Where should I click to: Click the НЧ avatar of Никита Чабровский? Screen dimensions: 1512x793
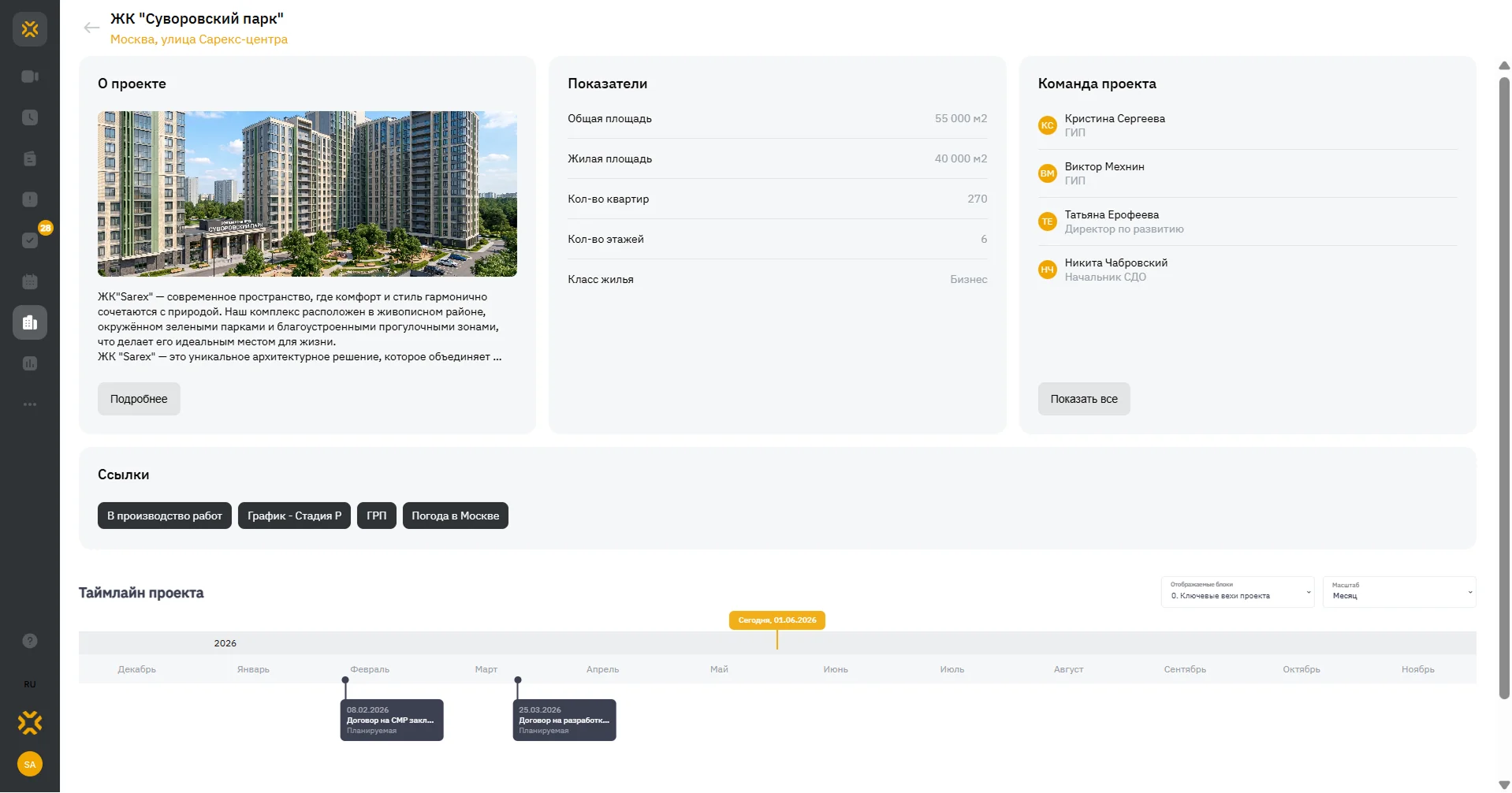click(x=1047, y=270)
